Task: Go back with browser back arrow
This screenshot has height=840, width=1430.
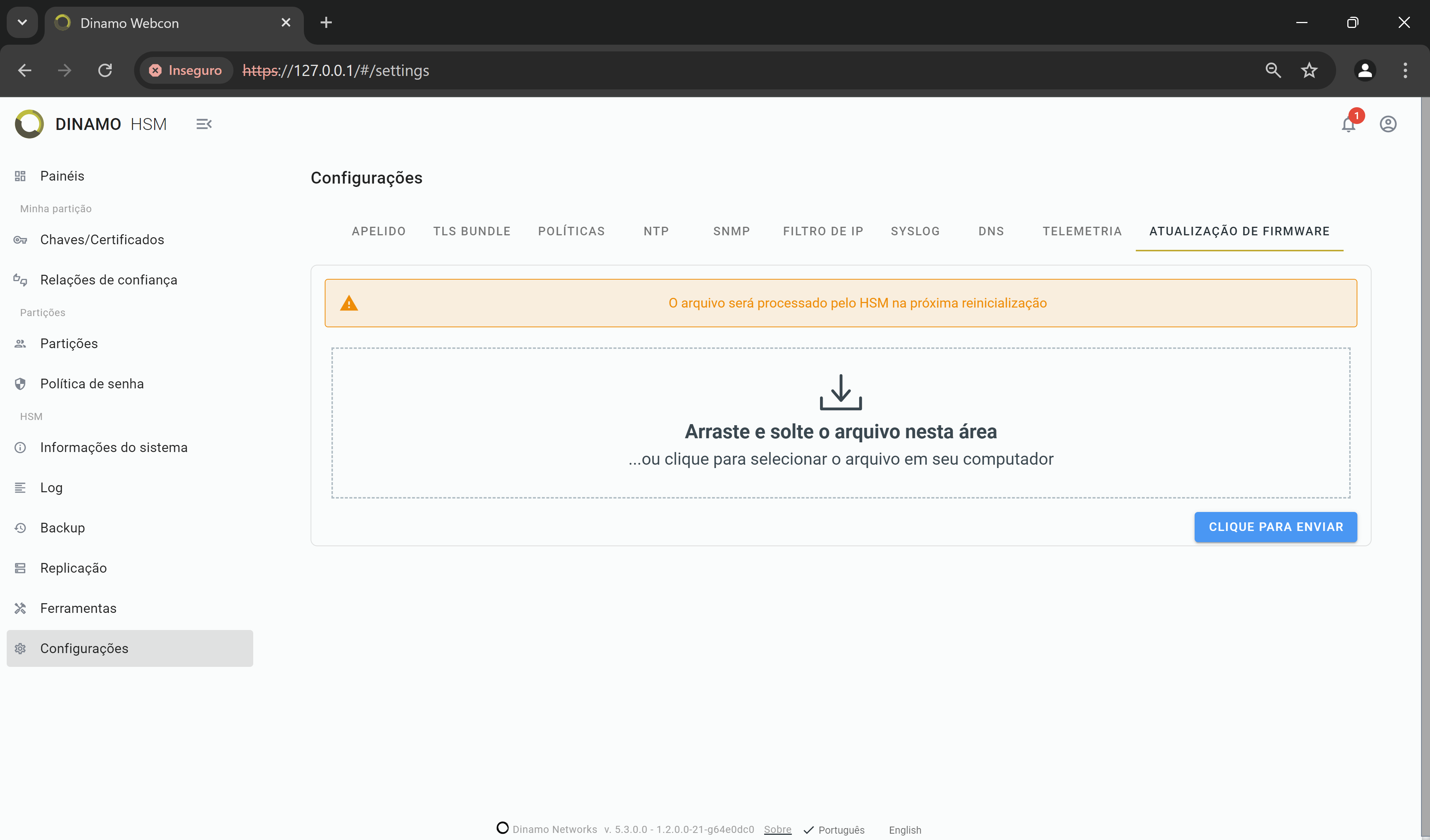Action: (x=25, y=70)
